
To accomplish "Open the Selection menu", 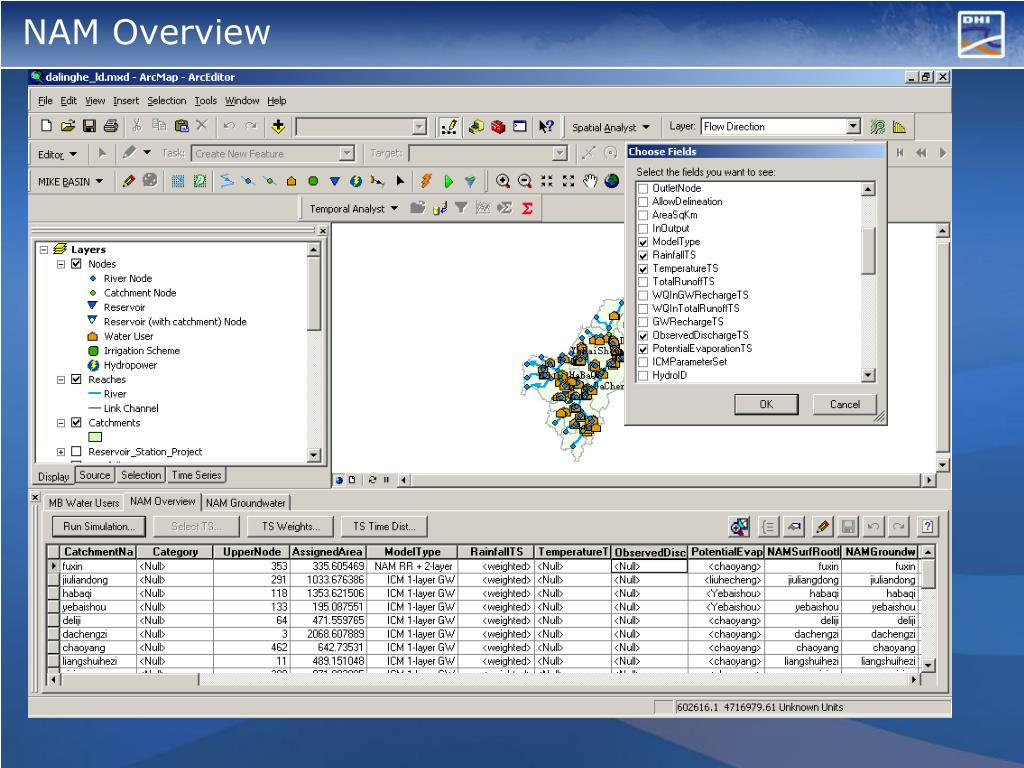I will click(x=167, y=101).
